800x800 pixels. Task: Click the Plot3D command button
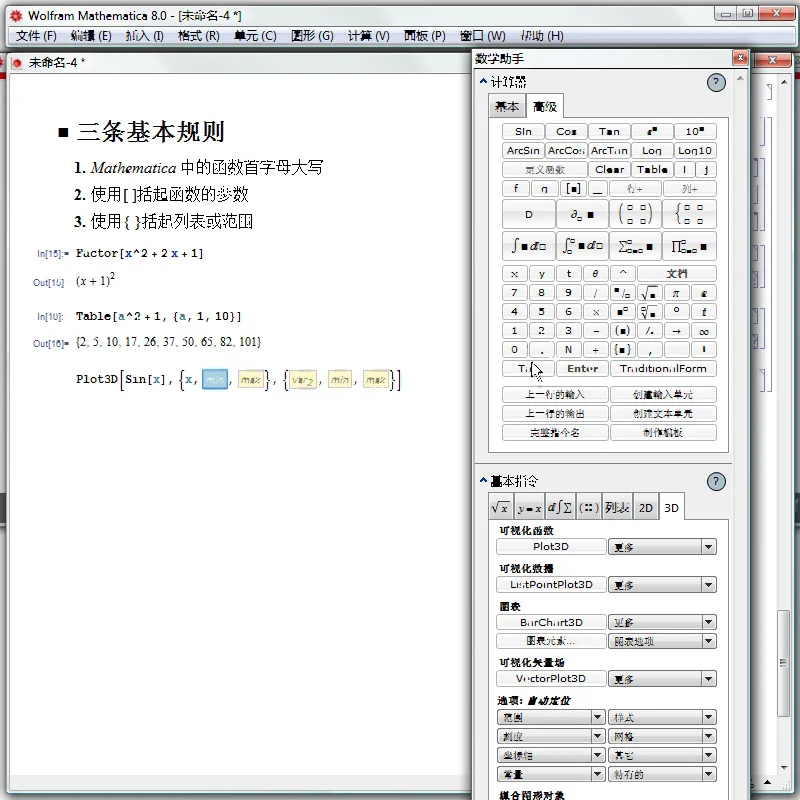[x=551, y=546]
